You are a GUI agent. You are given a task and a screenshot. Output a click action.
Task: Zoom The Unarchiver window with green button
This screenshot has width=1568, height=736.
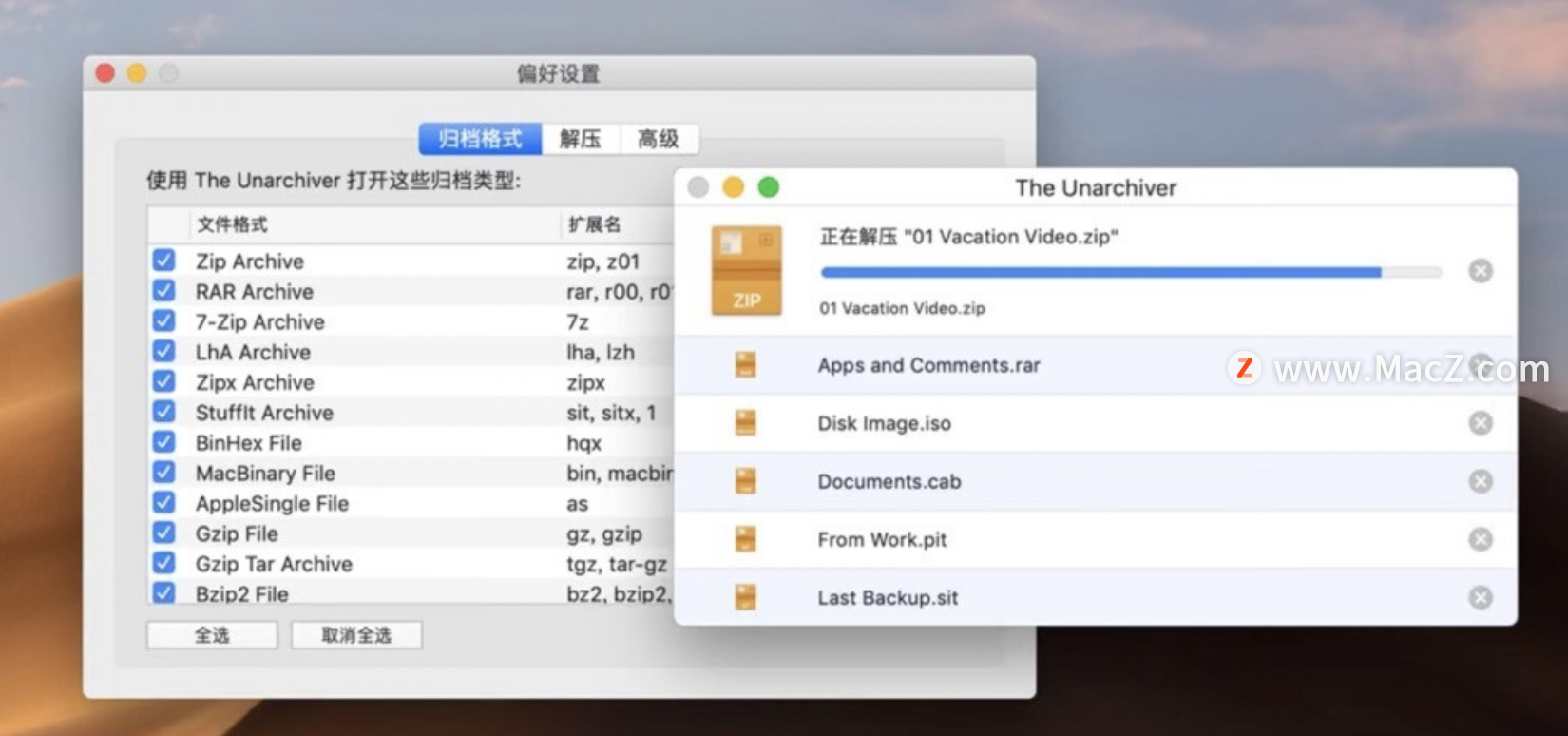(769, 187)
